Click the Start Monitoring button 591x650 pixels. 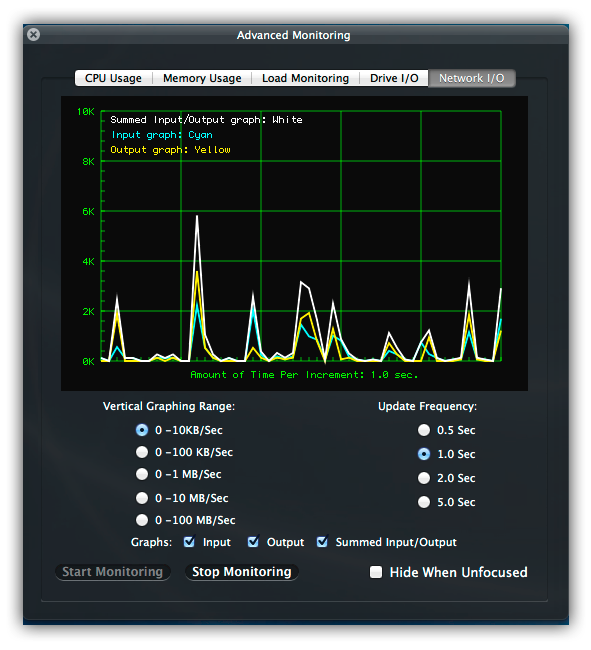(x=113, y=572)
